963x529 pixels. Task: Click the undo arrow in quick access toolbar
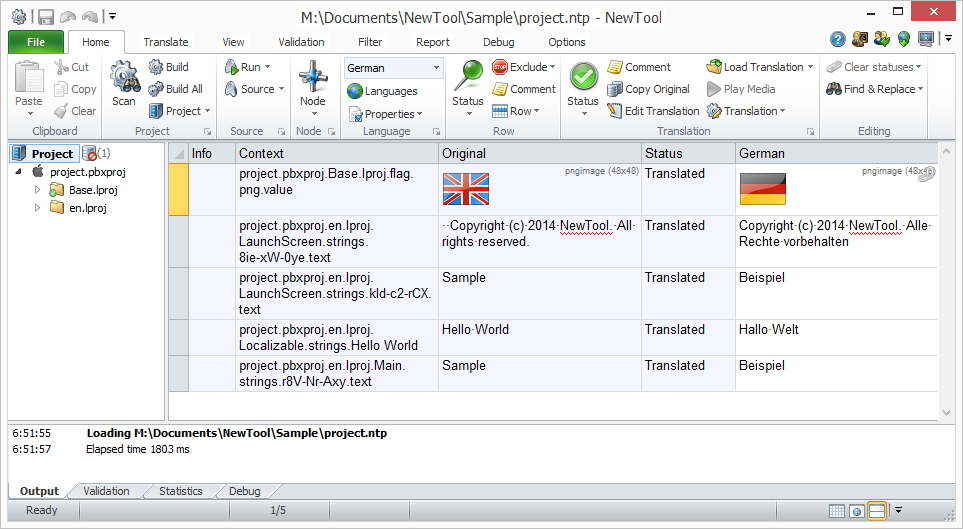[x=68, y=17]
